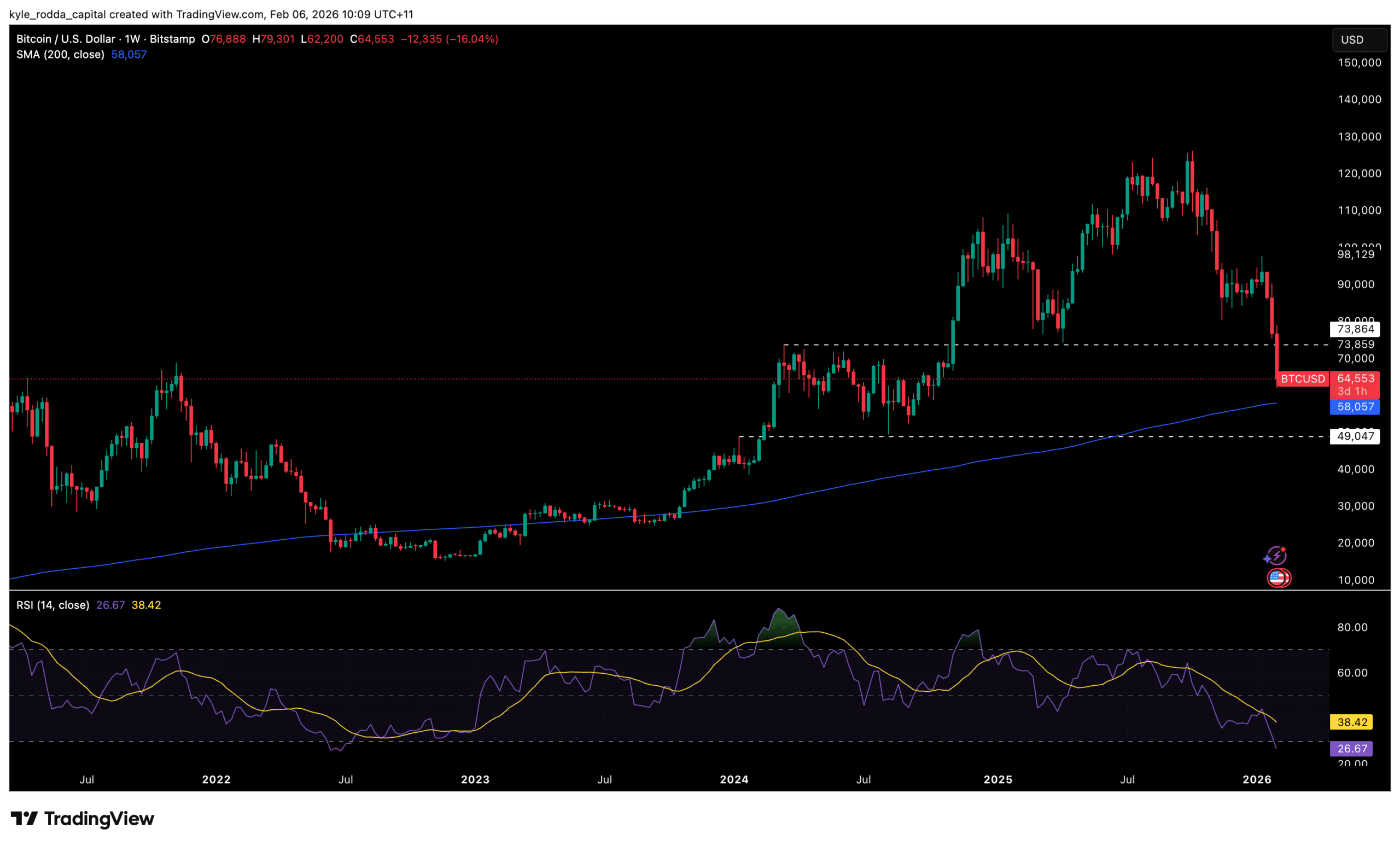Click the TradingView wordmark text
The image size is (1400, 846).
click(x=99, y=819)
